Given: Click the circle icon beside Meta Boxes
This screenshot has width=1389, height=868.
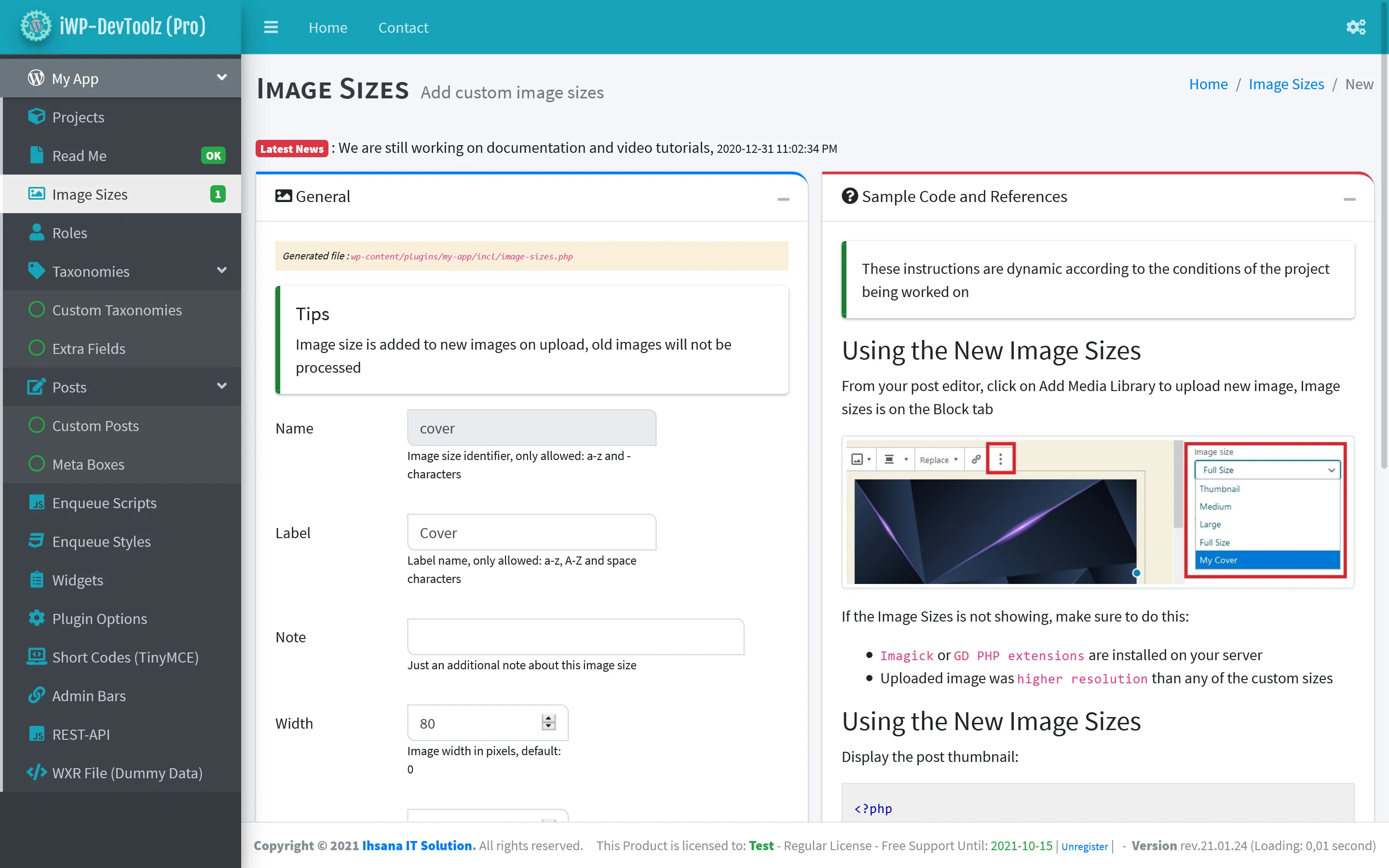Looking at the screenshot, I should 36,464.
